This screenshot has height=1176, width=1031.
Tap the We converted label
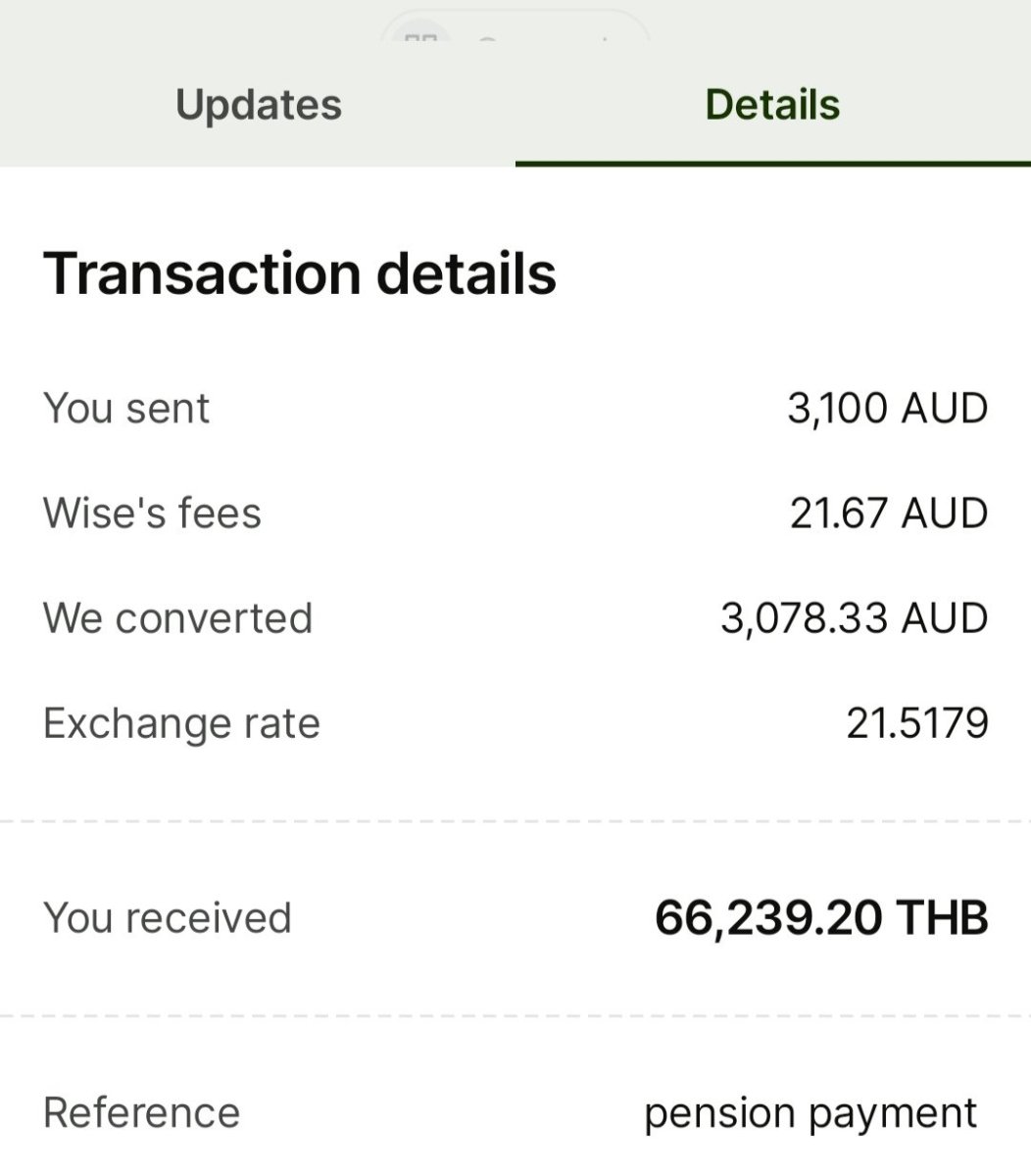[177, 618]
